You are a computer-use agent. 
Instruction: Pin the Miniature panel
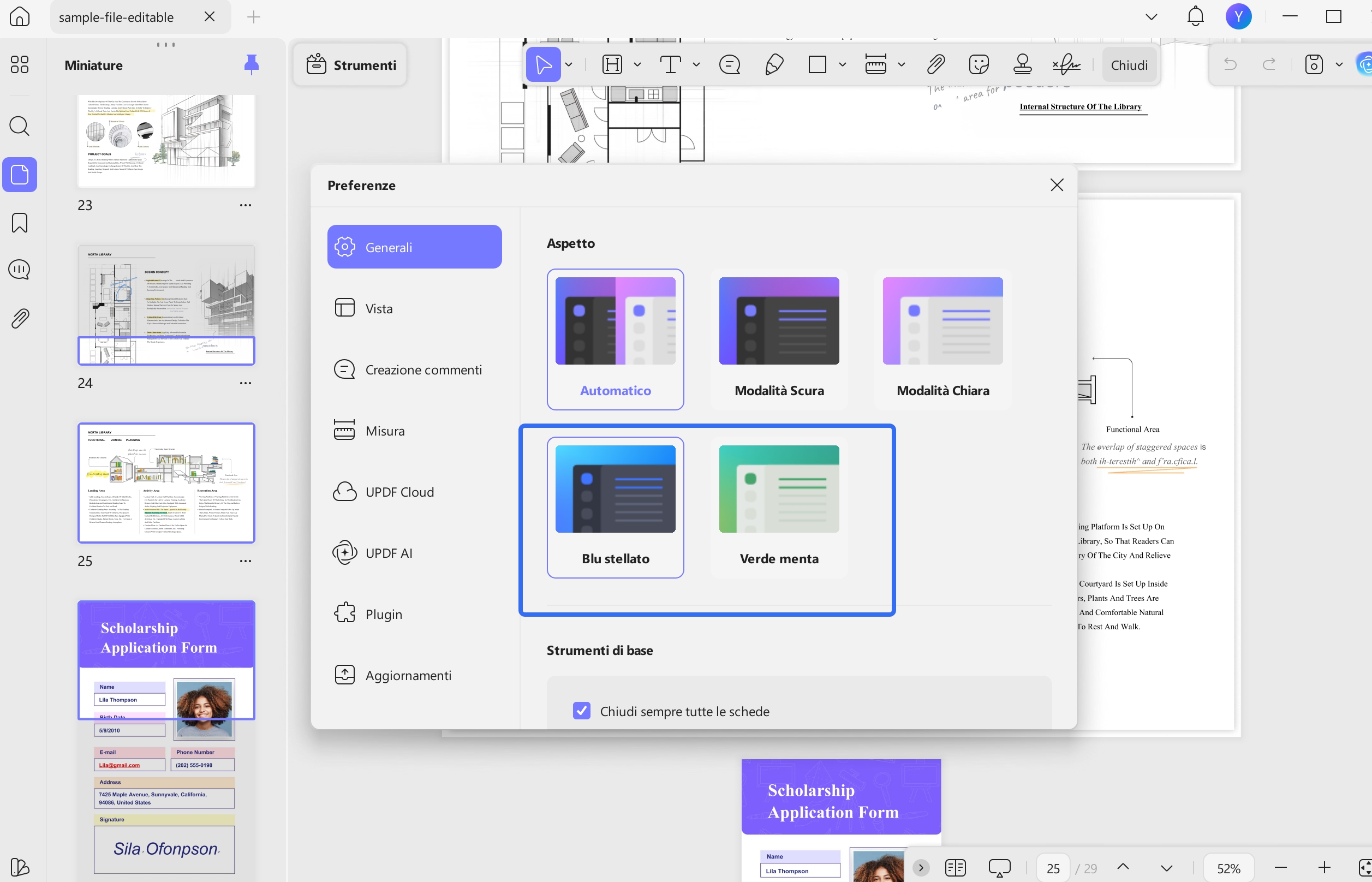(252, 65)
